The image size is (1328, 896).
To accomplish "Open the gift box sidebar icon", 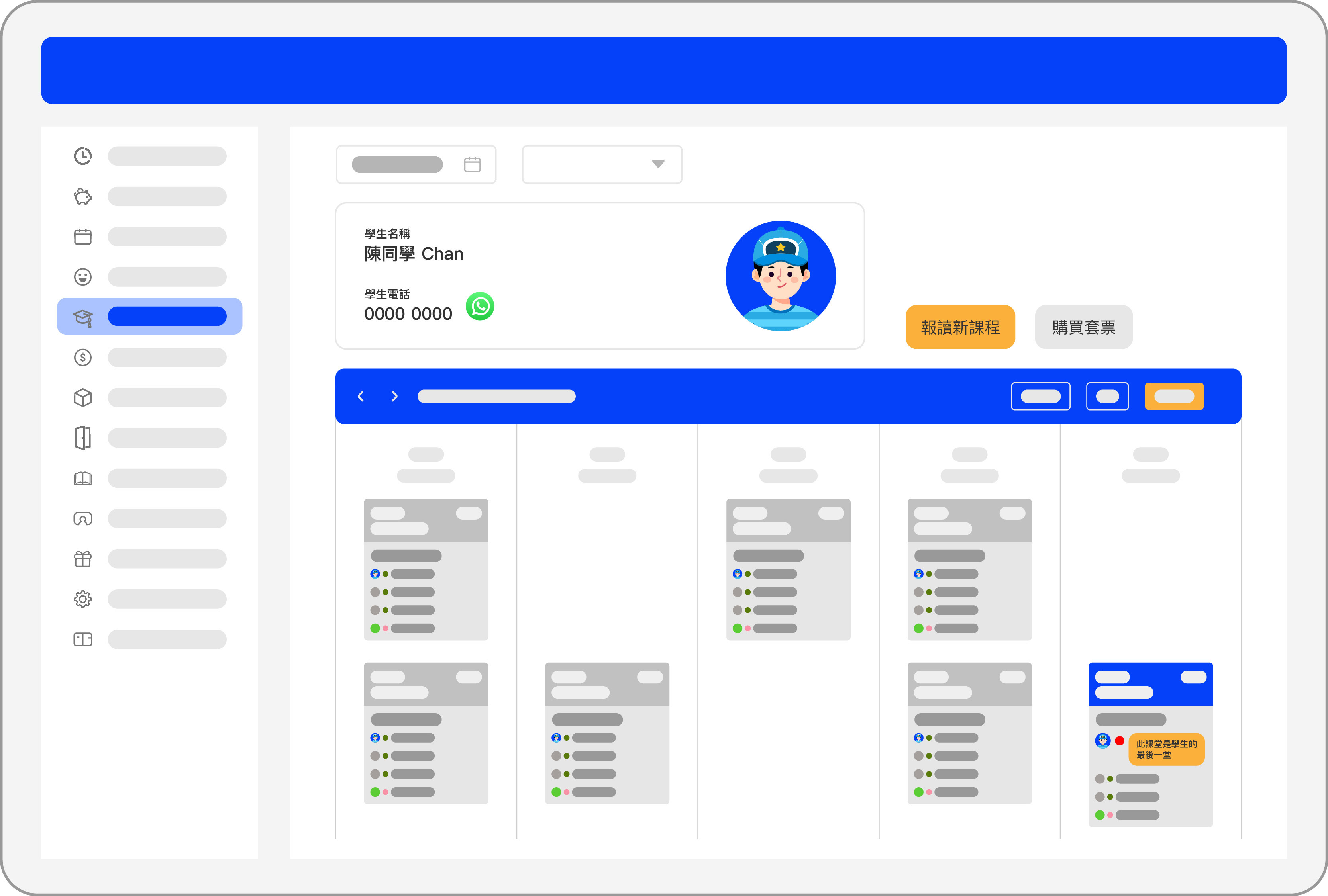I will 83,558.
